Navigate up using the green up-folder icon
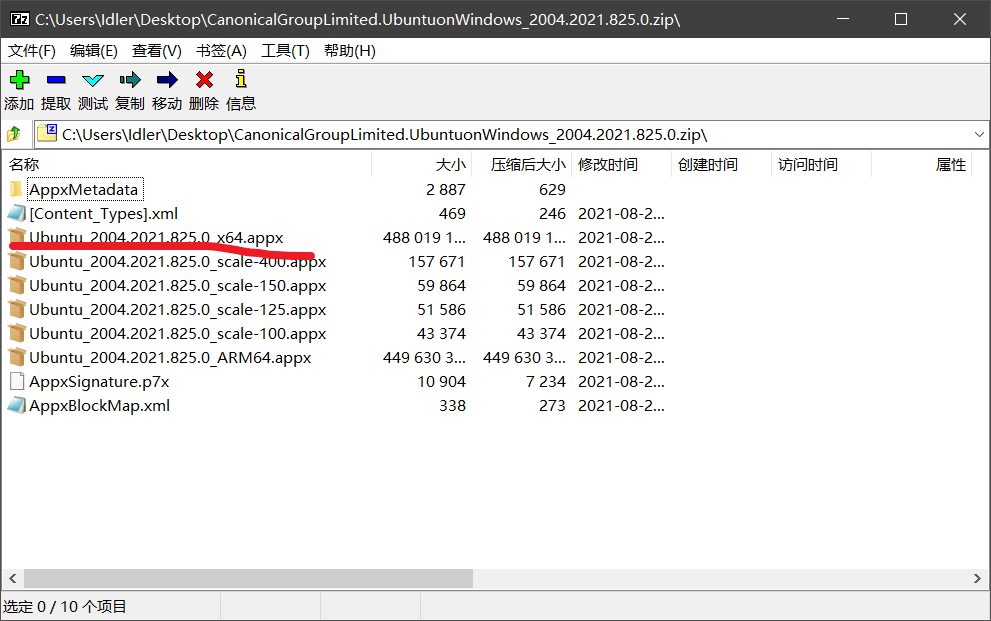 (x=14, y=132)
